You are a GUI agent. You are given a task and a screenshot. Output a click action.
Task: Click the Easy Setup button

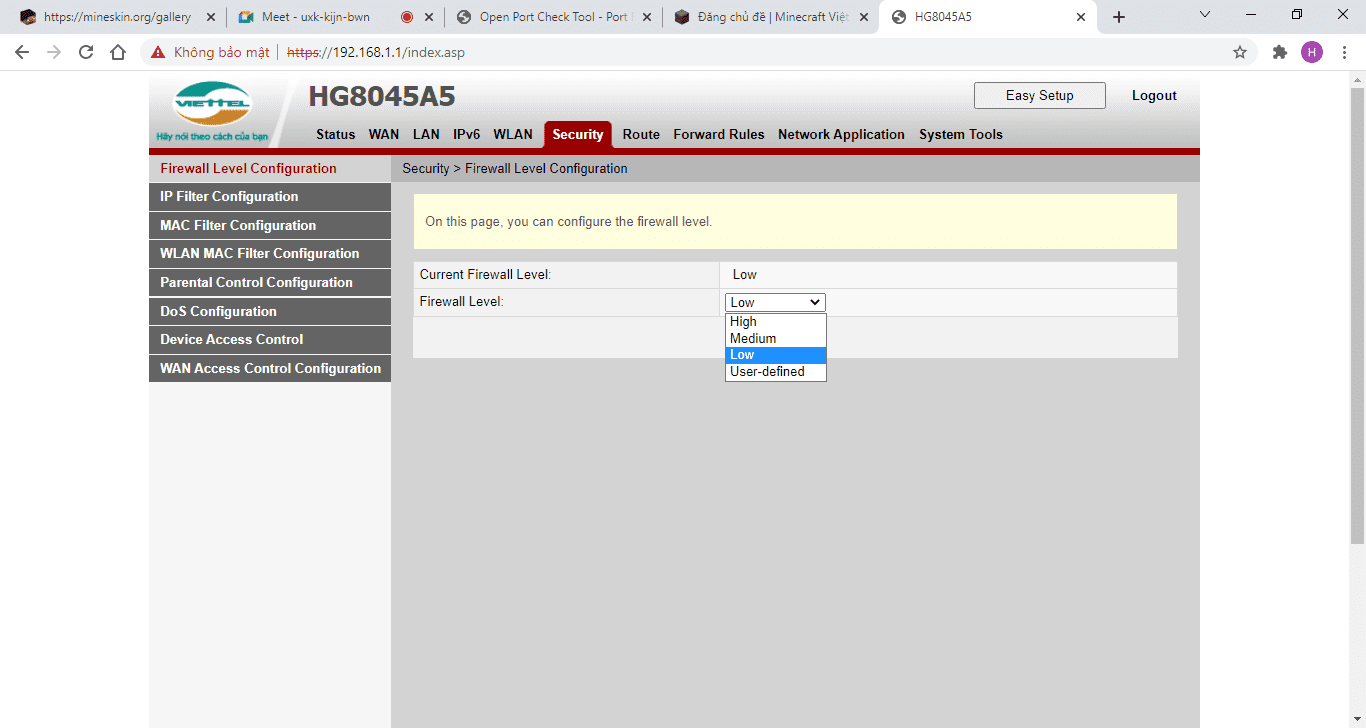pyautogui.click(x=1040, y=95)
